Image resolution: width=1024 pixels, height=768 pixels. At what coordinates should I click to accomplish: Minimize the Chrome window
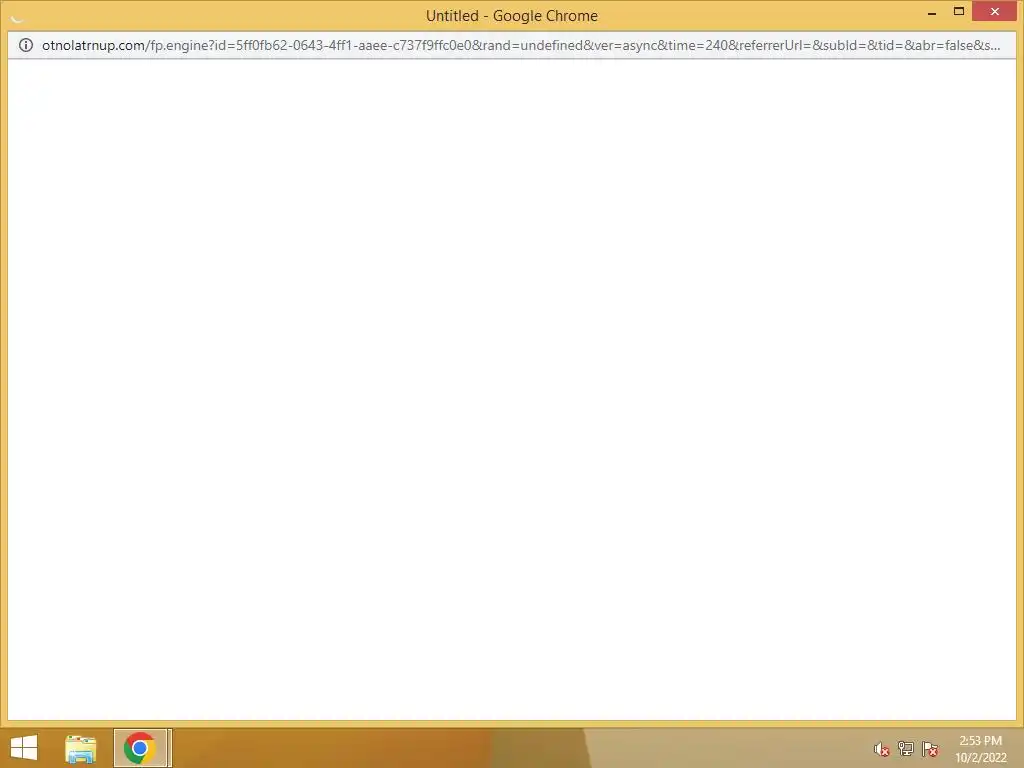932,12
